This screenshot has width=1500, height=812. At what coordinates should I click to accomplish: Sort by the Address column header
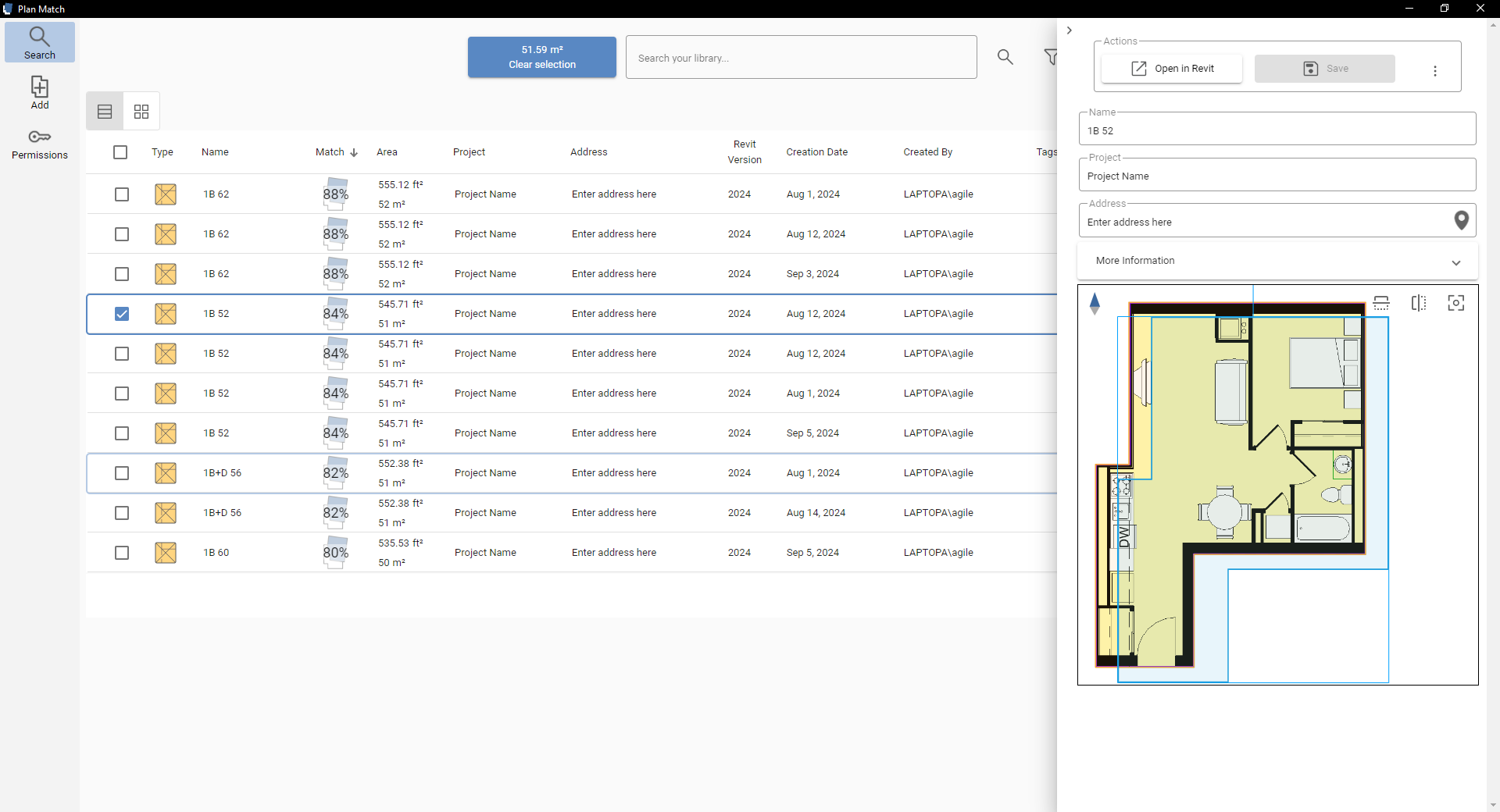pos(589,152)
